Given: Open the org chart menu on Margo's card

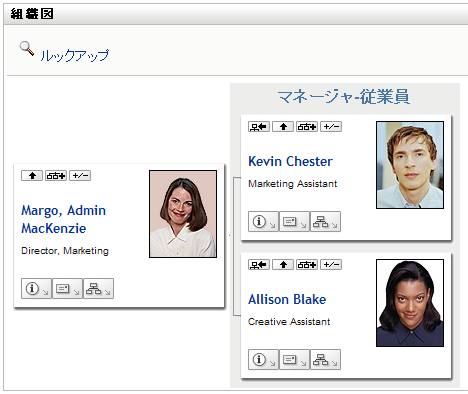Looking at the screenshot, I should point(98,289).
